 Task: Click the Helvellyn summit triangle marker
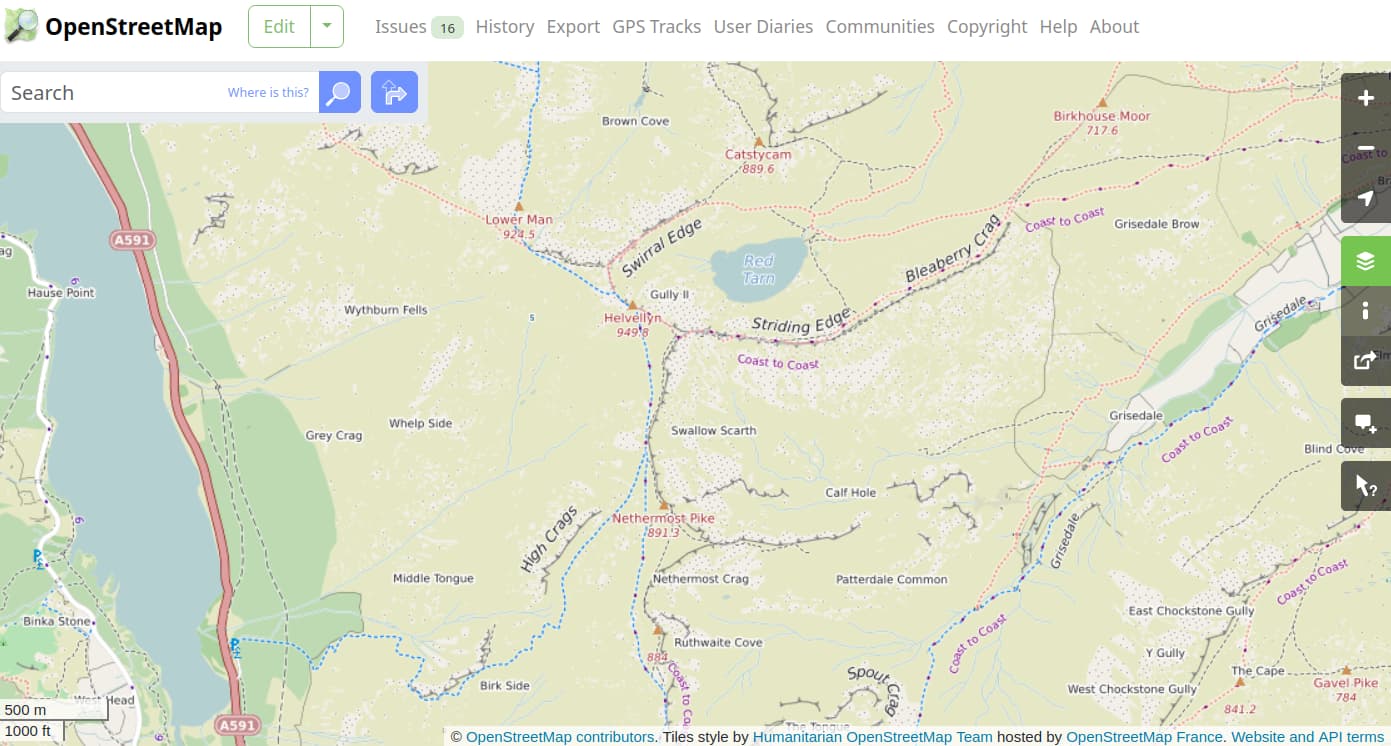pos(631,304)
